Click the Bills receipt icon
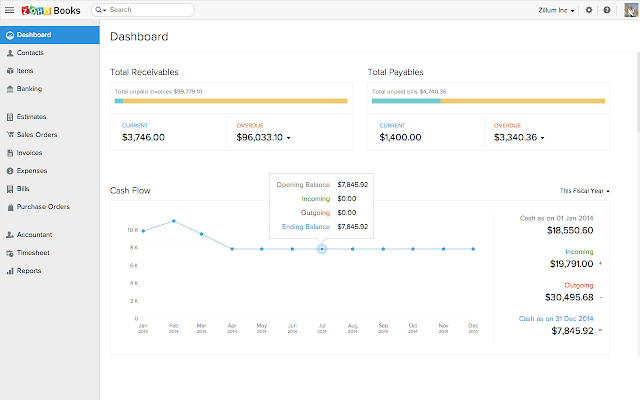The height and width of the screenshot is (400, 640). tap(10, 189)
